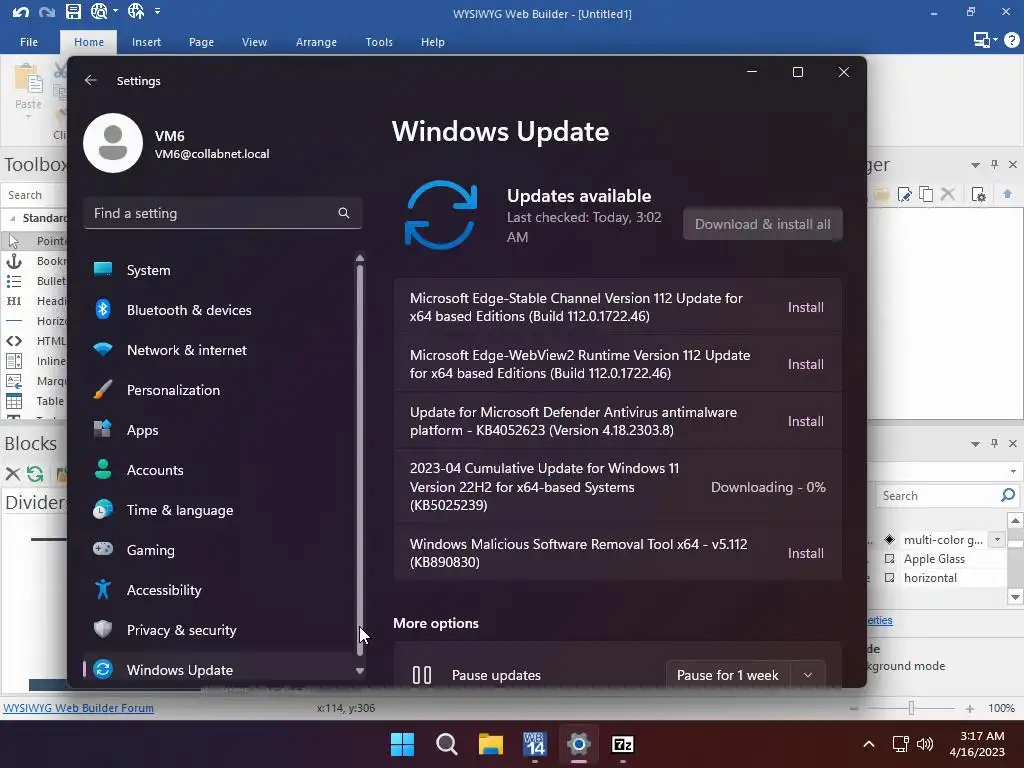The width and height of the screenshot is (1024, 768).
Task: Open workspace layout icon in Web Builder ribbon
Action: (982, 40)
